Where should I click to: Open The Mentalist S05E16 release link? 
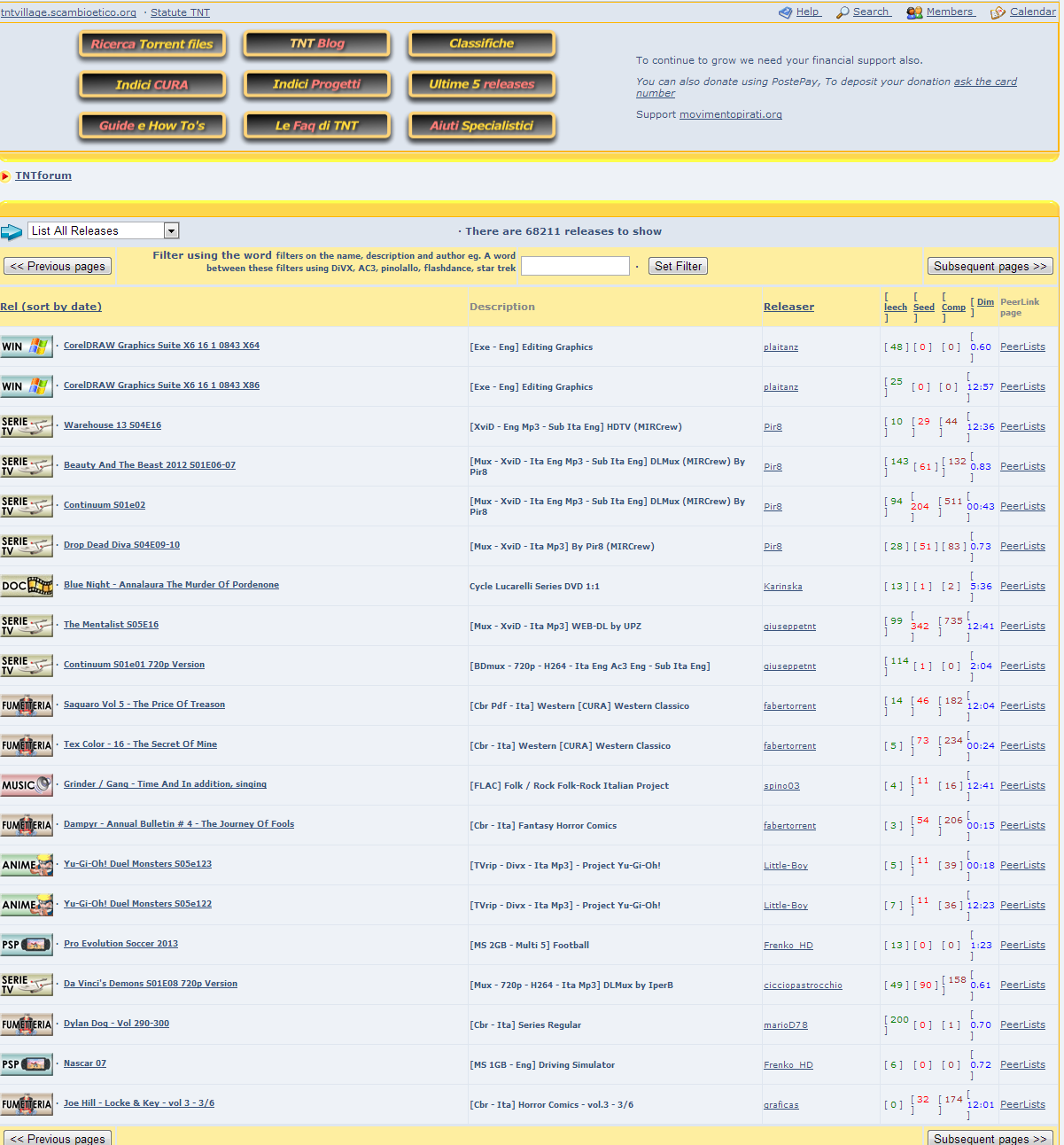pos(111,625)
